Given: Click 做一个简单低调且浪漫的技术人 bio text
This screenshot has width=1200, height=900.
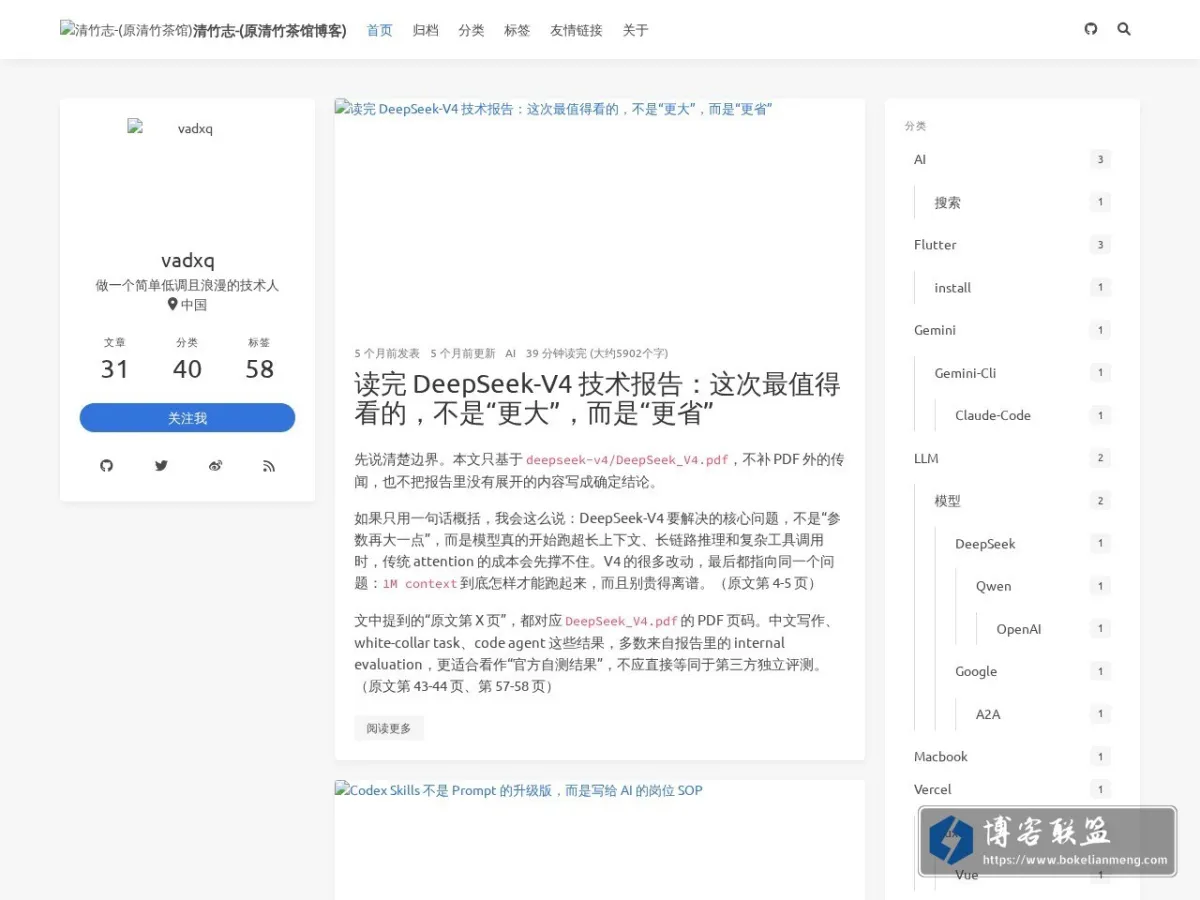Looking at the screenshot, I should (x=187, y=285).
